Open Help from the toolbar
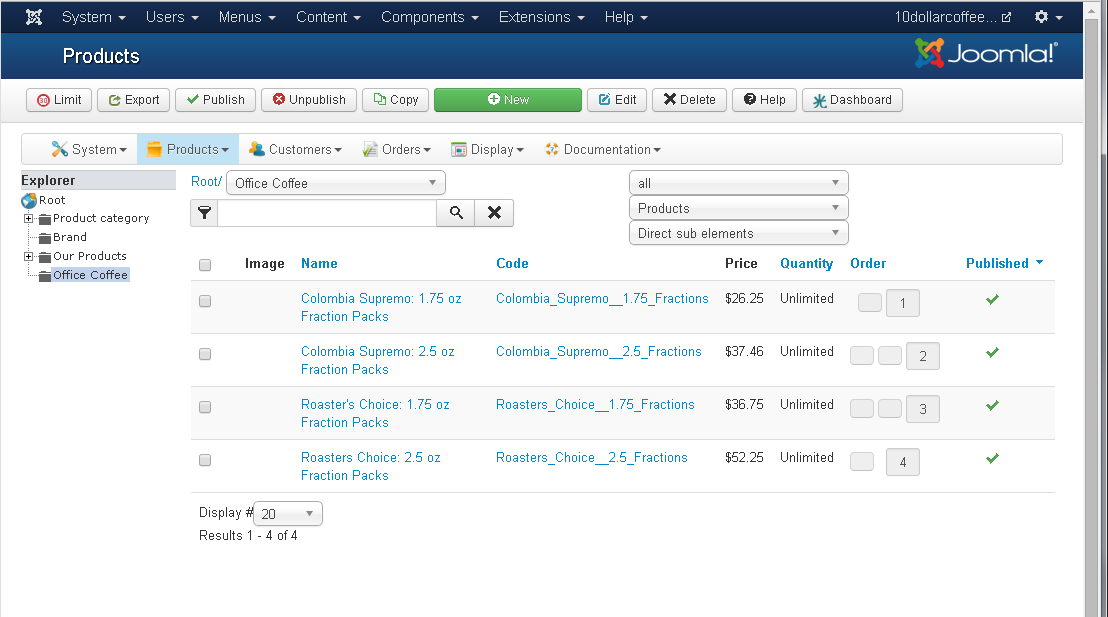Viewport: 1108px width, 617px height. click(x=765, y=100)
